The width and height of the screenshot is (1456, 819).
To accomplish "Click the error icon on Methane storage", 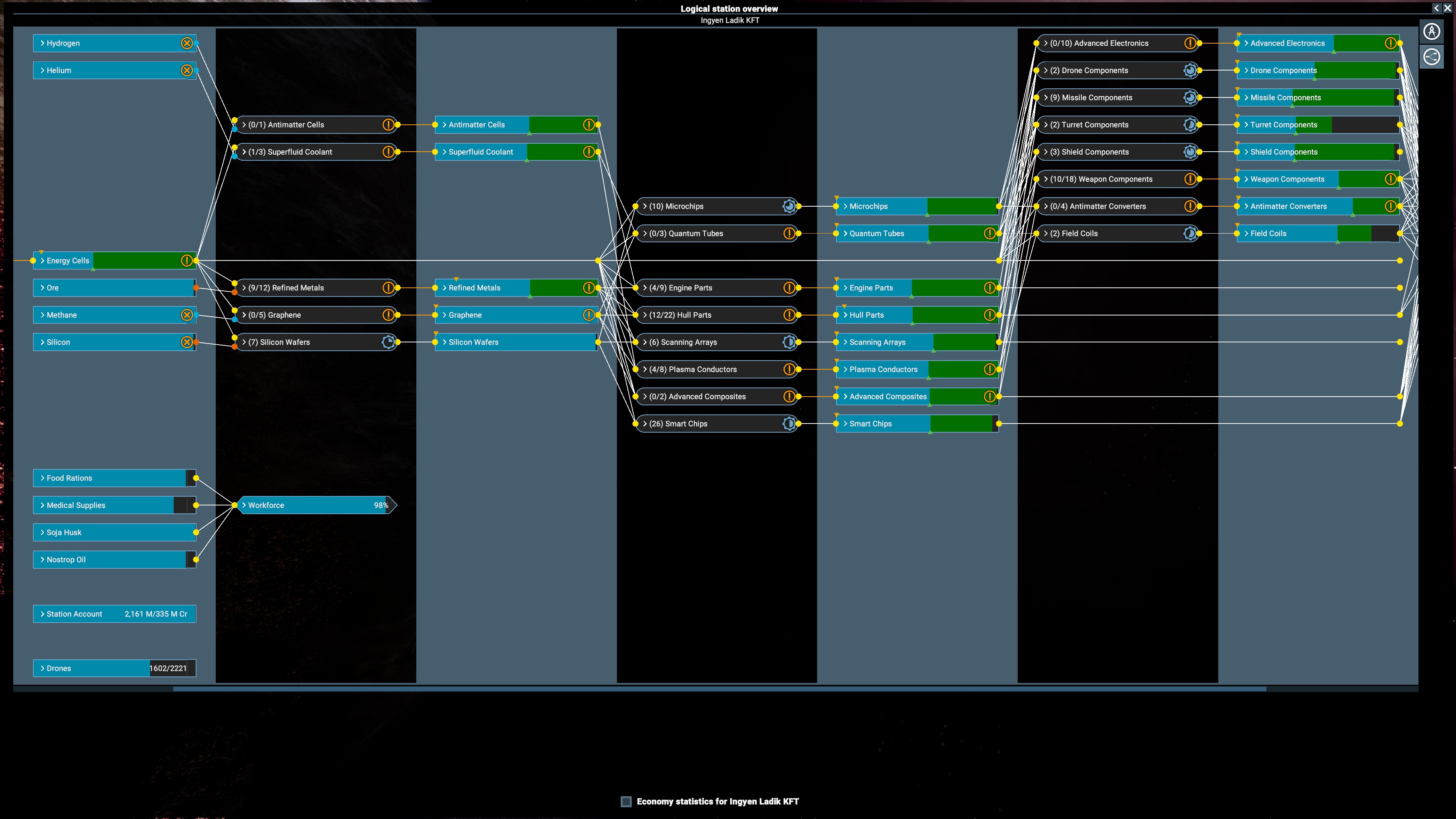I will coord(187,315).
